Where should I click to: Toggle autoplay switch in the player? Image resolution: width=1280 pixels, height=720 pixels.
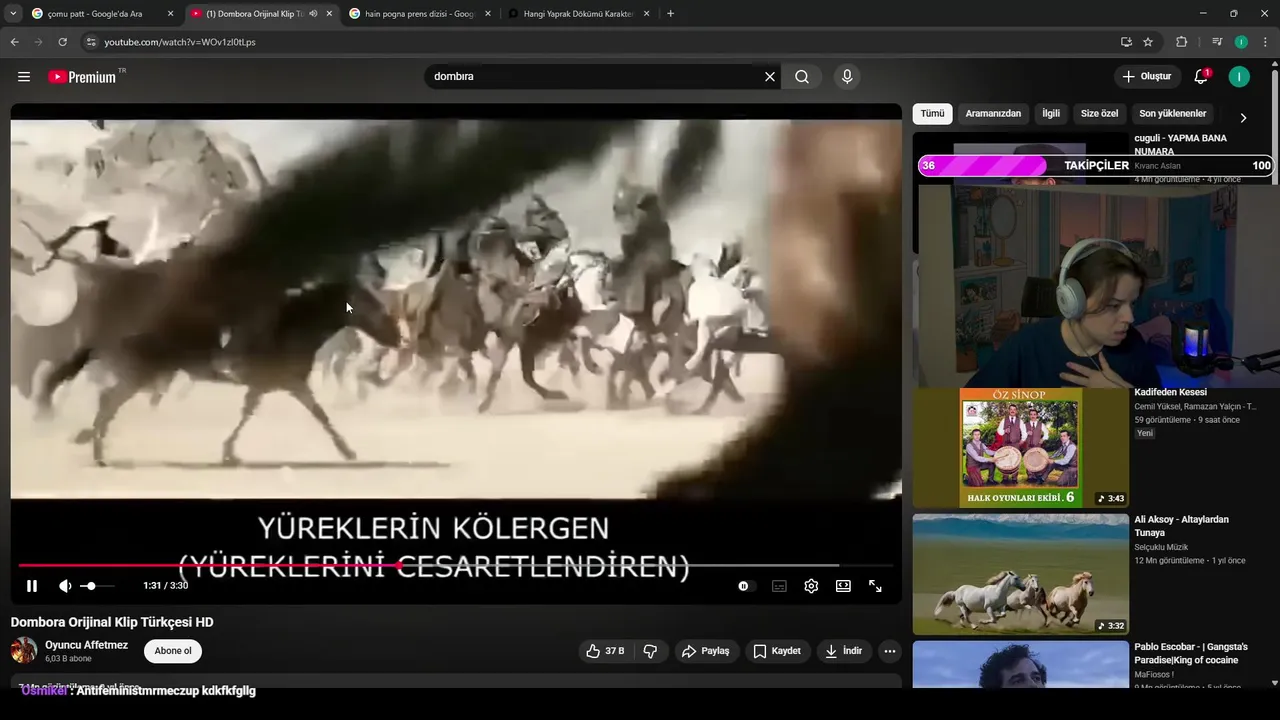(746, 586)
